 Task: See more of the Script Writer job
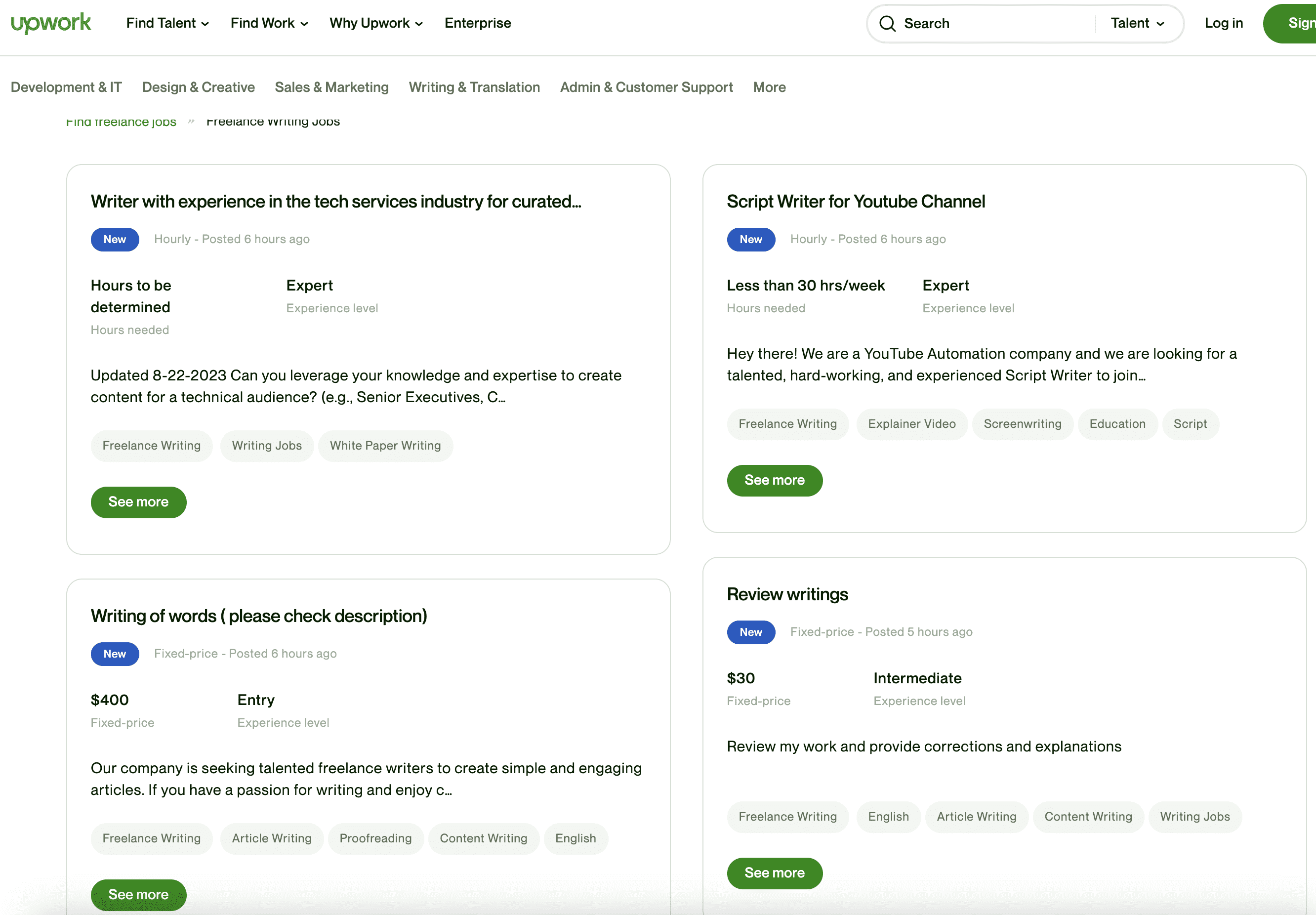coord(774,480)
